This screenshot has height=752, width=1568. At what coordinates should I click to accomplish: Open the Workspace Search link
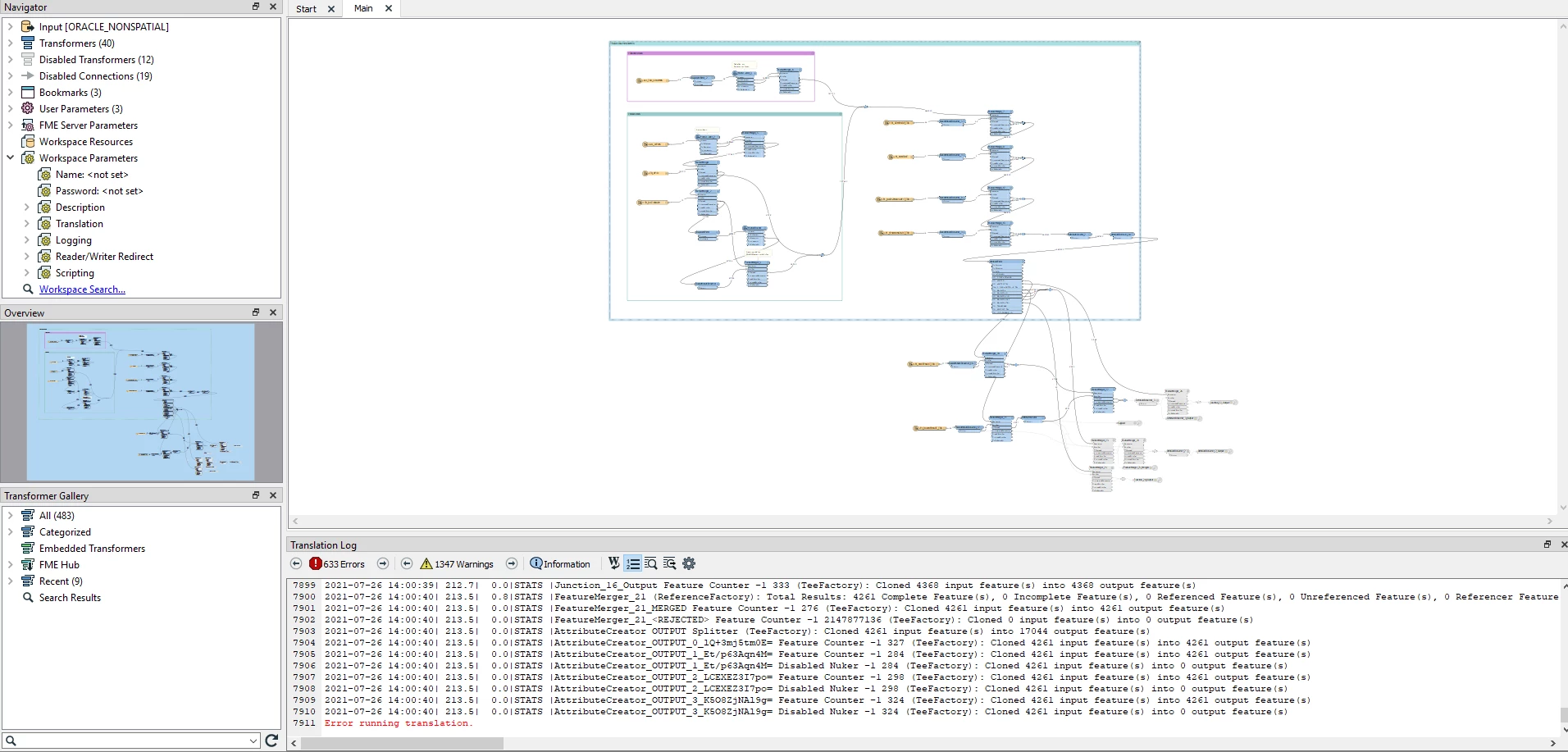(x=82, y=289)
